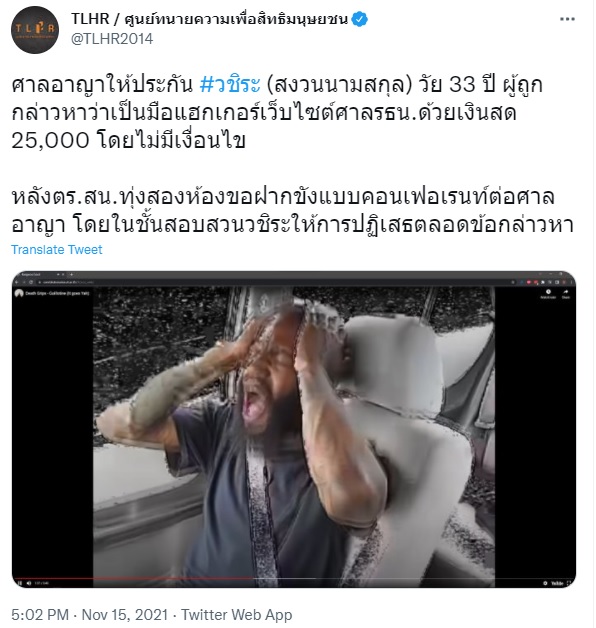Click the volume speaker icon in video
596x628 pixels.
click(29, 583)
